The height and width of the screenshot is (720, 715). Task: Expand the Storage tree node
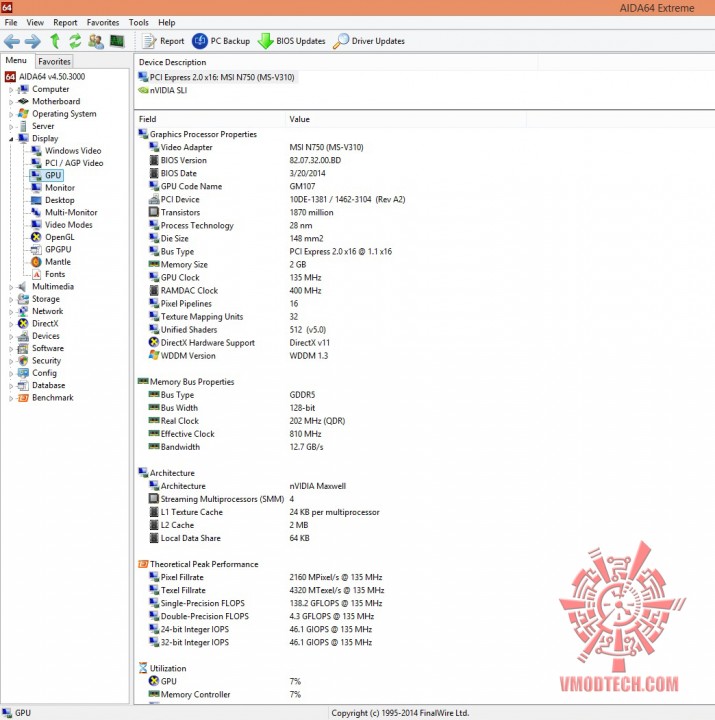pos(11,299)
